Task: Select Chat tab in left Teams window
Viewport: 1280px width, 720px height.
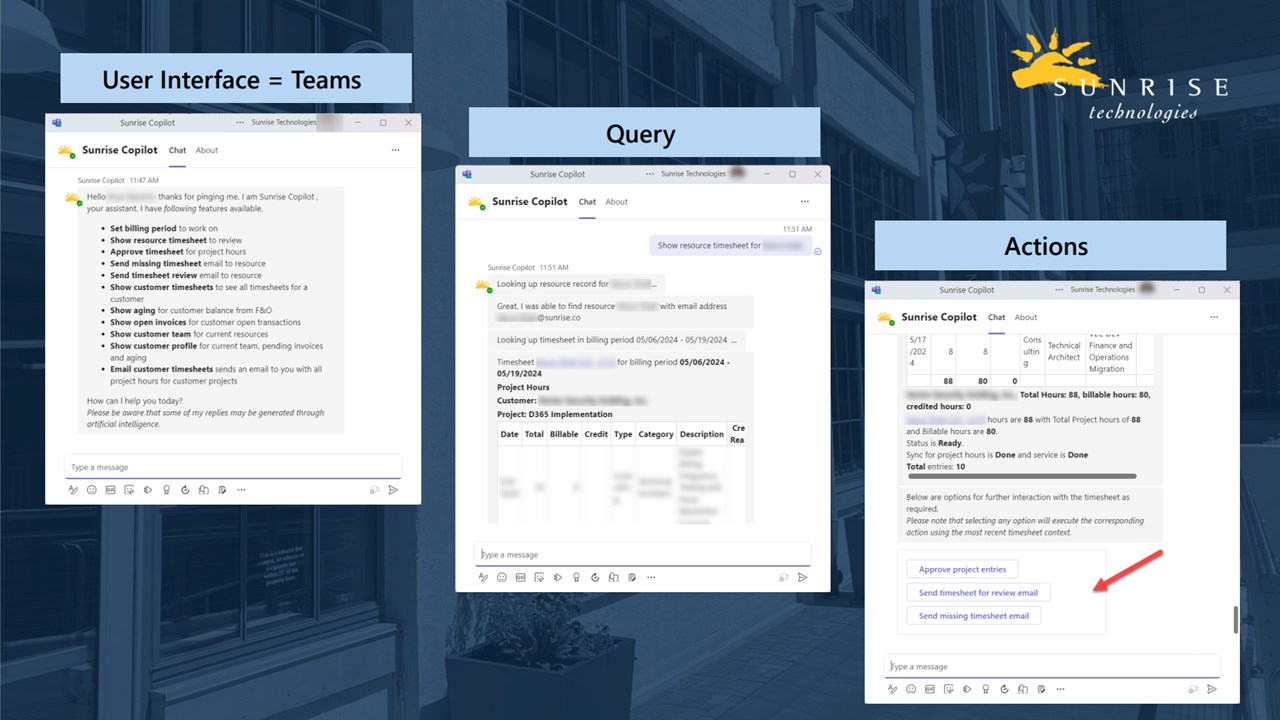Action: 177,150
